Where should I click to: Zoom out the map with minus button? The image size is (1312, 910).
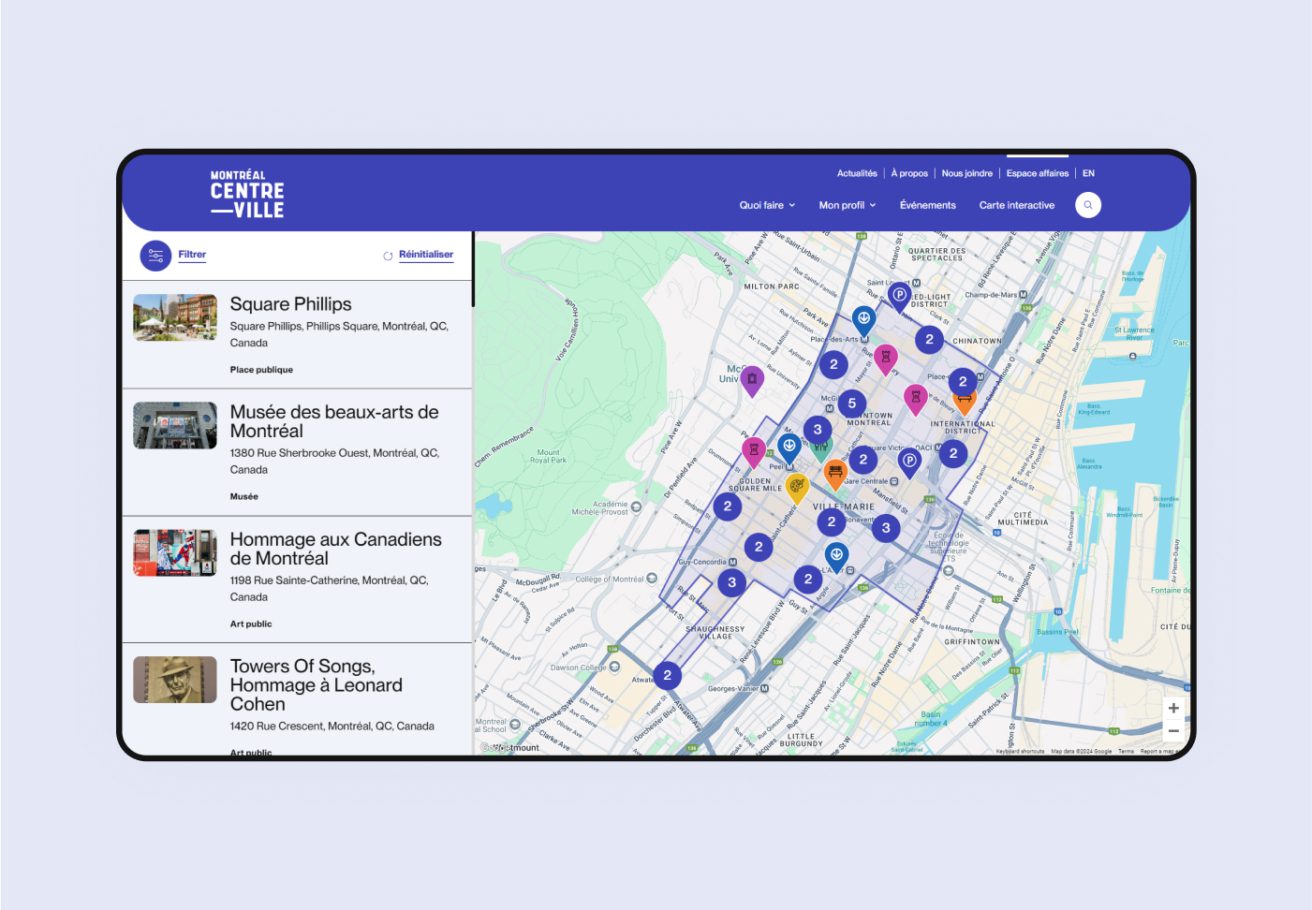[x=1173, y=731]
